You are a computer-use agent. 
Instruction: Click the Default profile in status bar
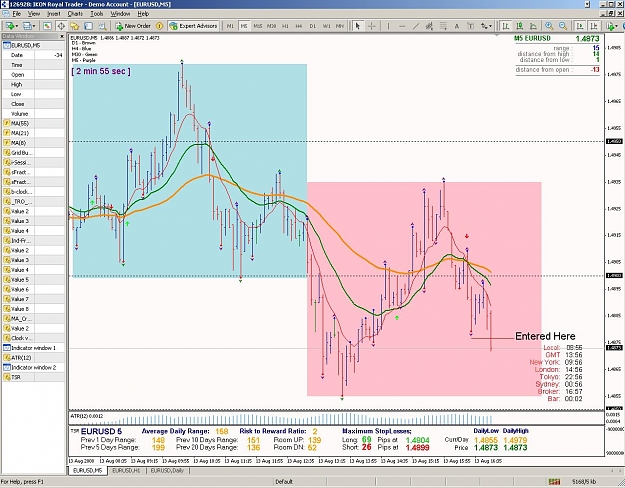[284, 482]
